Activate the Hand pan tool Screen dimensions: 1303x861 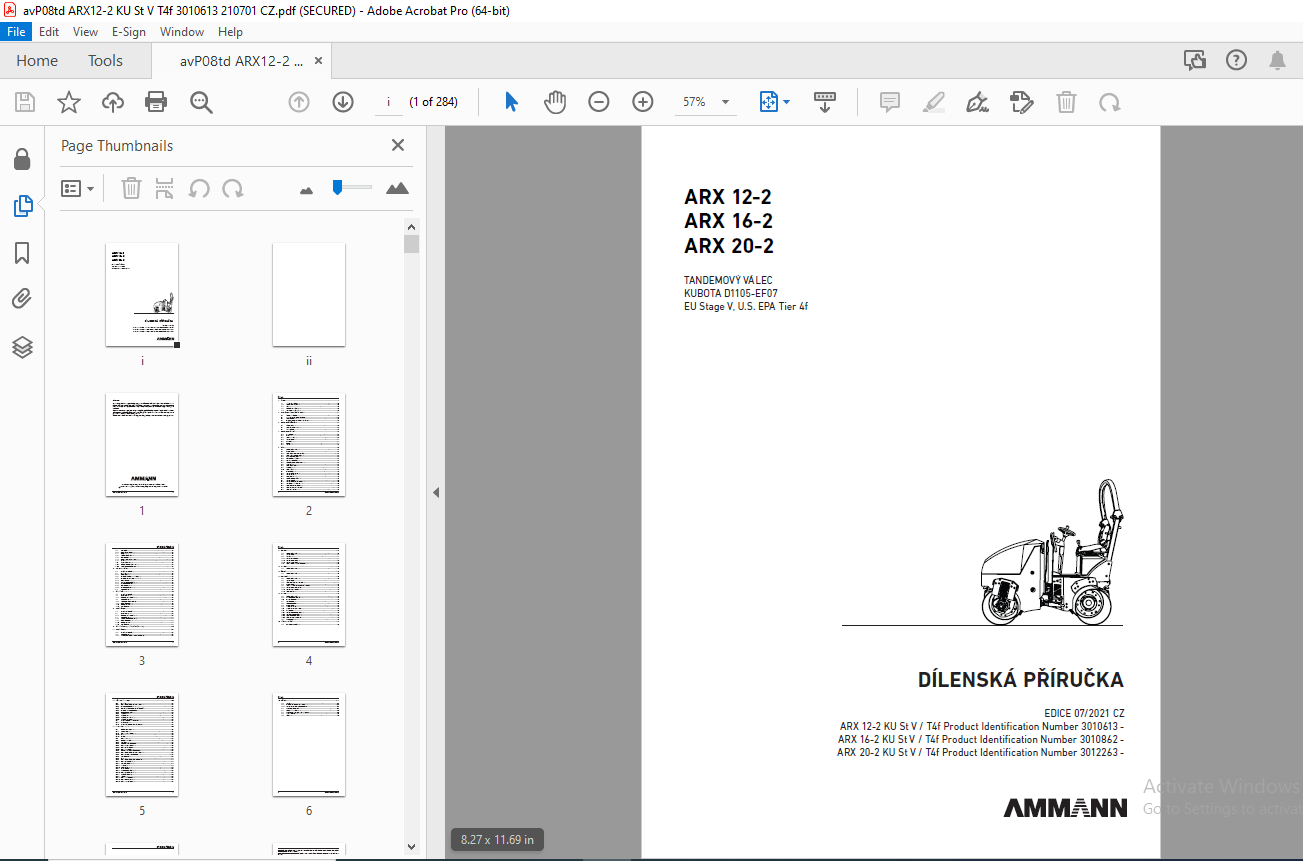point(555,102)
